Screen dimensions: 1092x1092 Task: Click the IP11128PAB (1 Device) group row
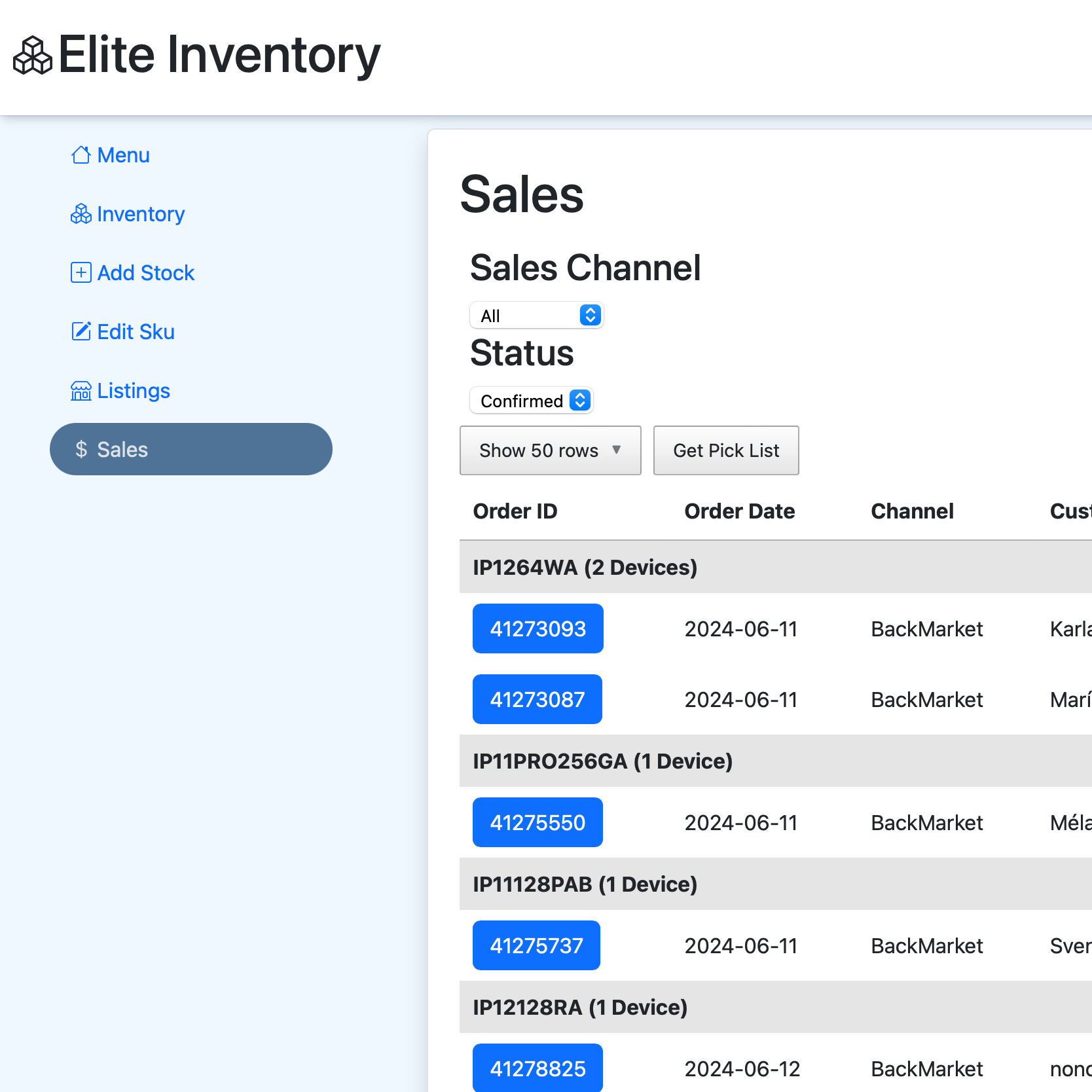tap(776, 884)
